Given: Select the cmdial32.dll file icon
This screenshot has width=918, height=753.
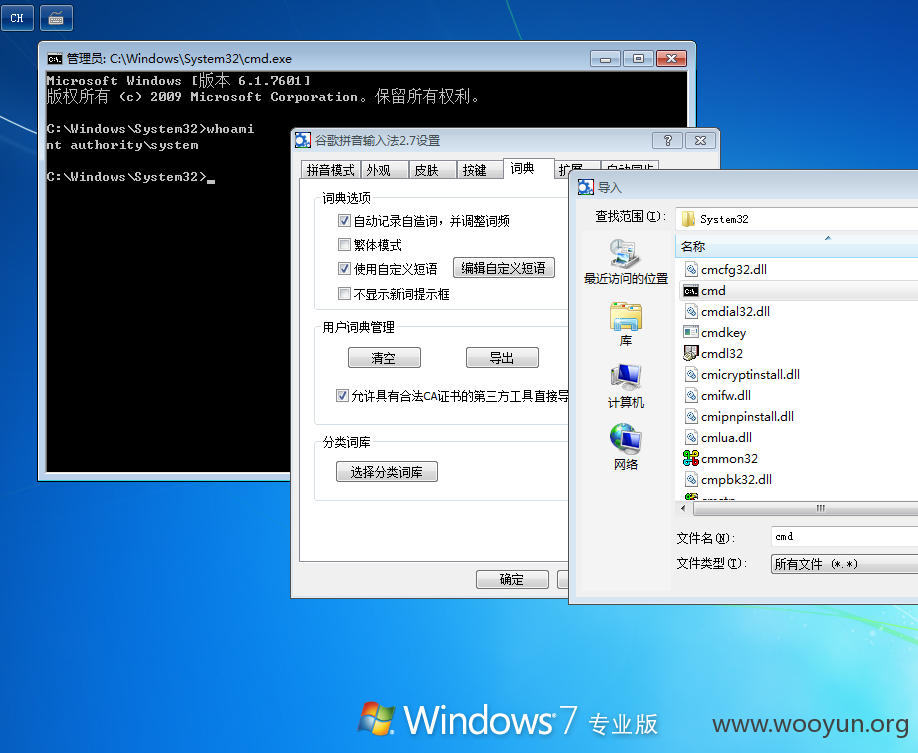Looking at the screenshot, I should pyautogui.click(x=691, y=312).
